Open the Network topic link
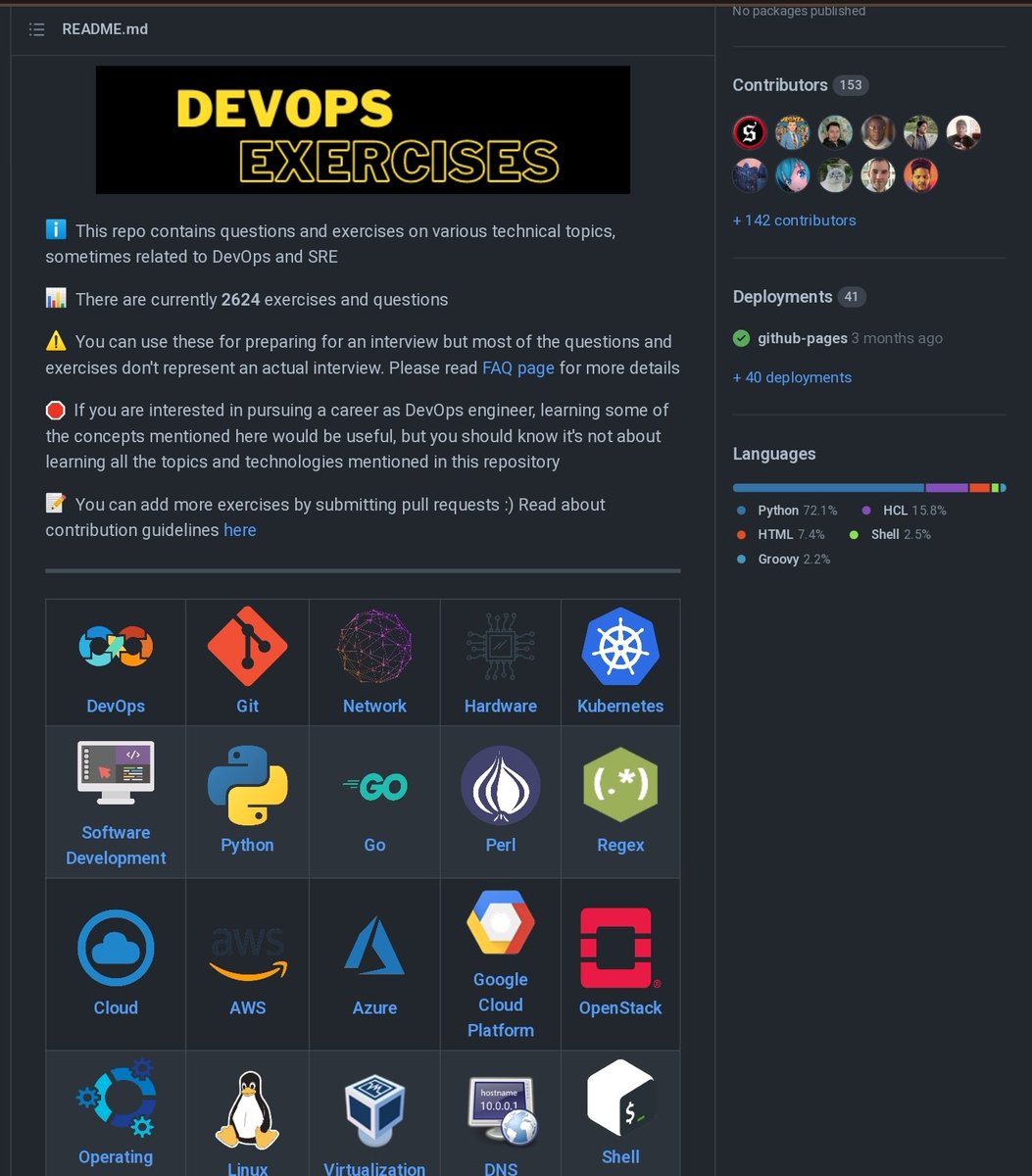Image resolution: width=1032 pixels, height=1176 pixels. click(374, 706)
